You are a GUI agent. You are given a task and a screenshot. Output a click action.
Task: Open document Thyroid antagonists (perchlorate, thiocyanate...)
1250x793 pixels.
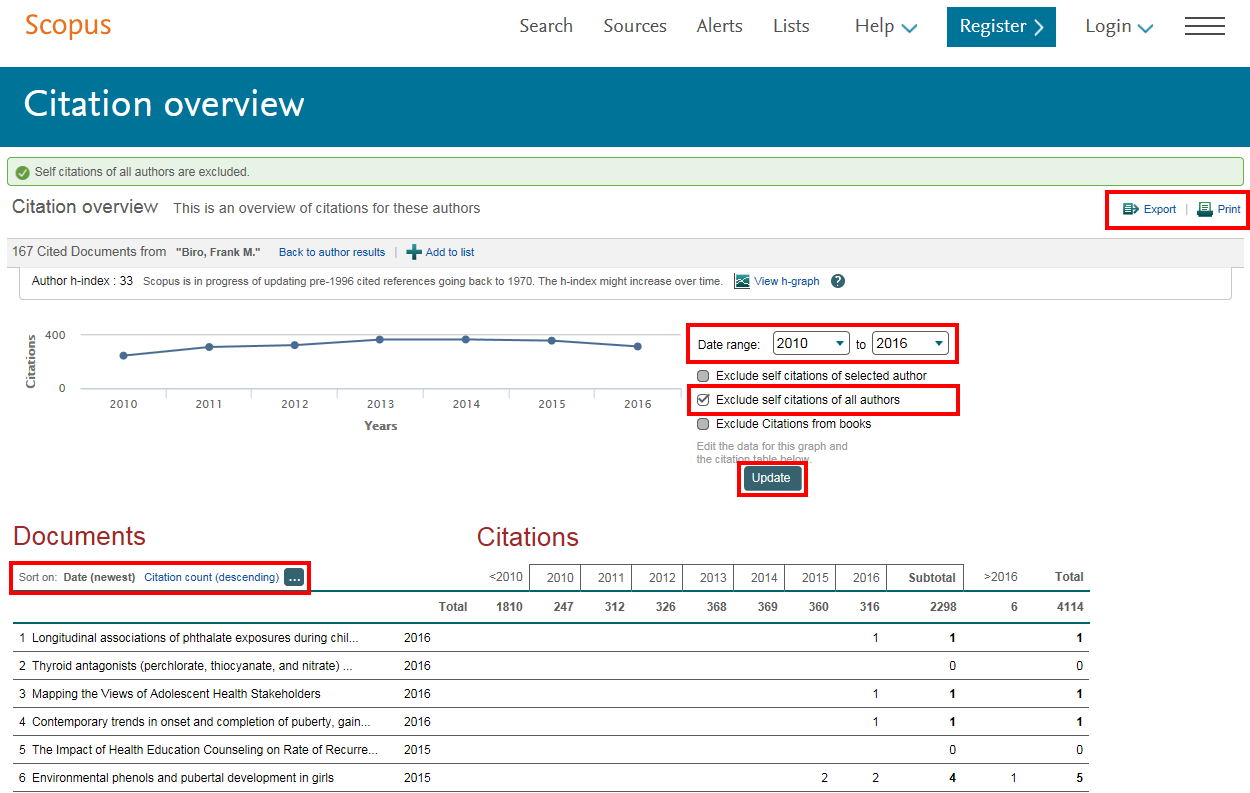[192, 665]
